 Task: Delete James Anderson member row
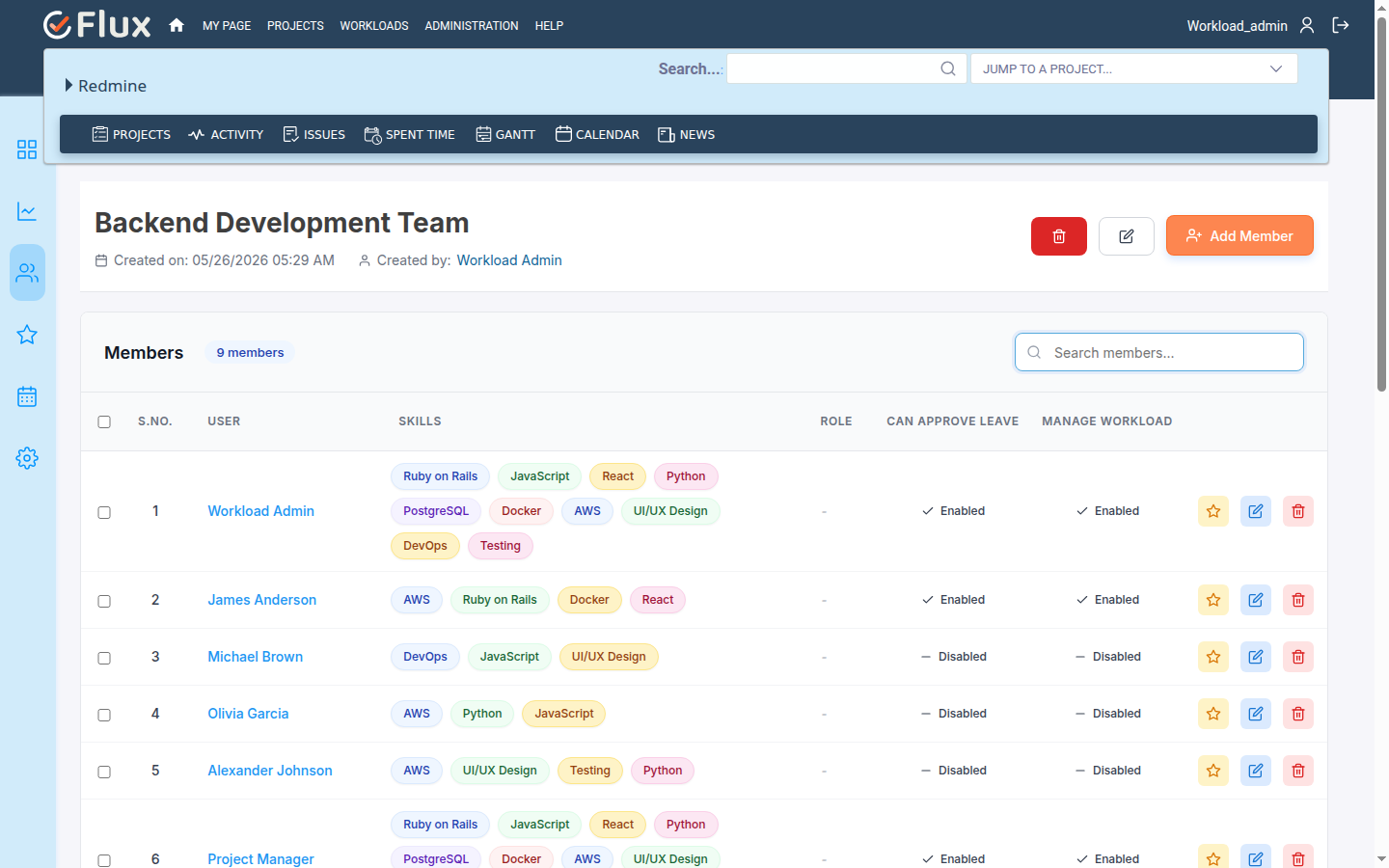coord(1298,600)
